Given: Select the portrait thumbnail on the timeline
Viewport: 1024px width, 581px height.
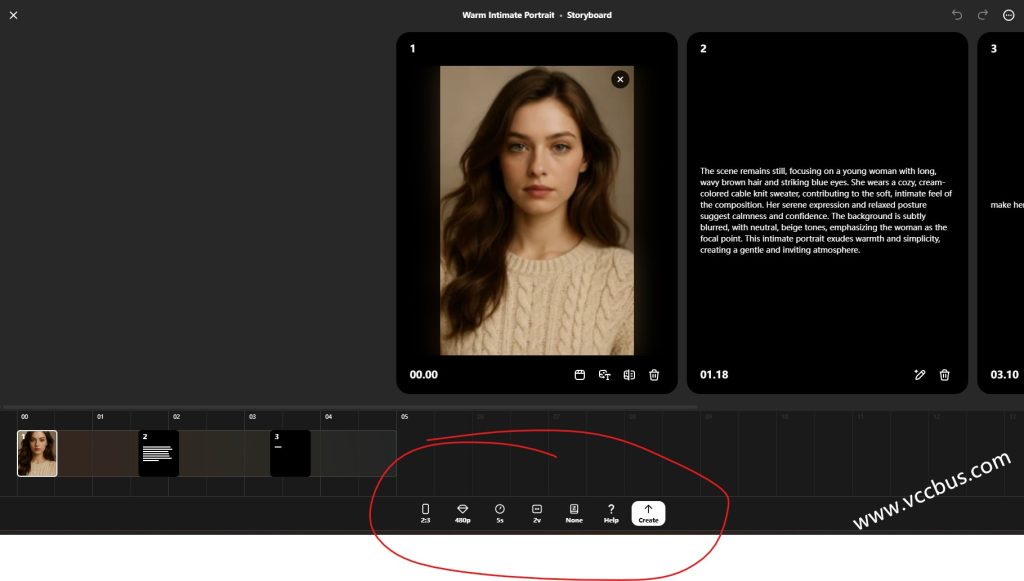Looking at the screenshot, I should point(37,453).
